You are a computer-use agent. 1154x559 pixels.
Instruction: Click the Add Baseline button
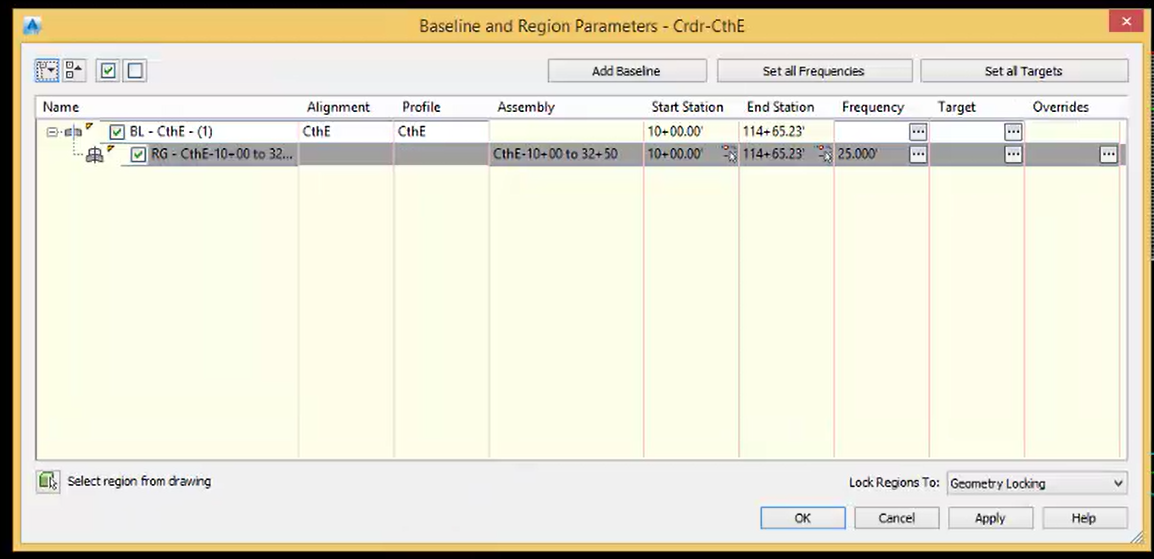pos(626,71)
